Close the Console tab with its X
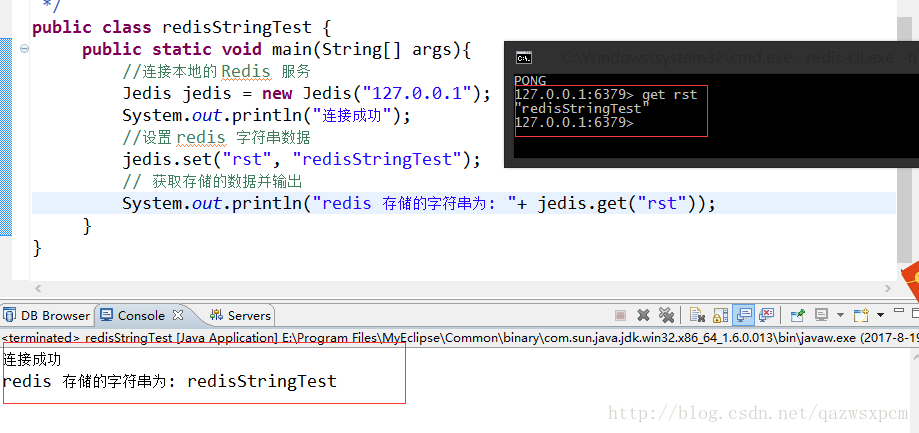919x433 pixels. [178, 315]
